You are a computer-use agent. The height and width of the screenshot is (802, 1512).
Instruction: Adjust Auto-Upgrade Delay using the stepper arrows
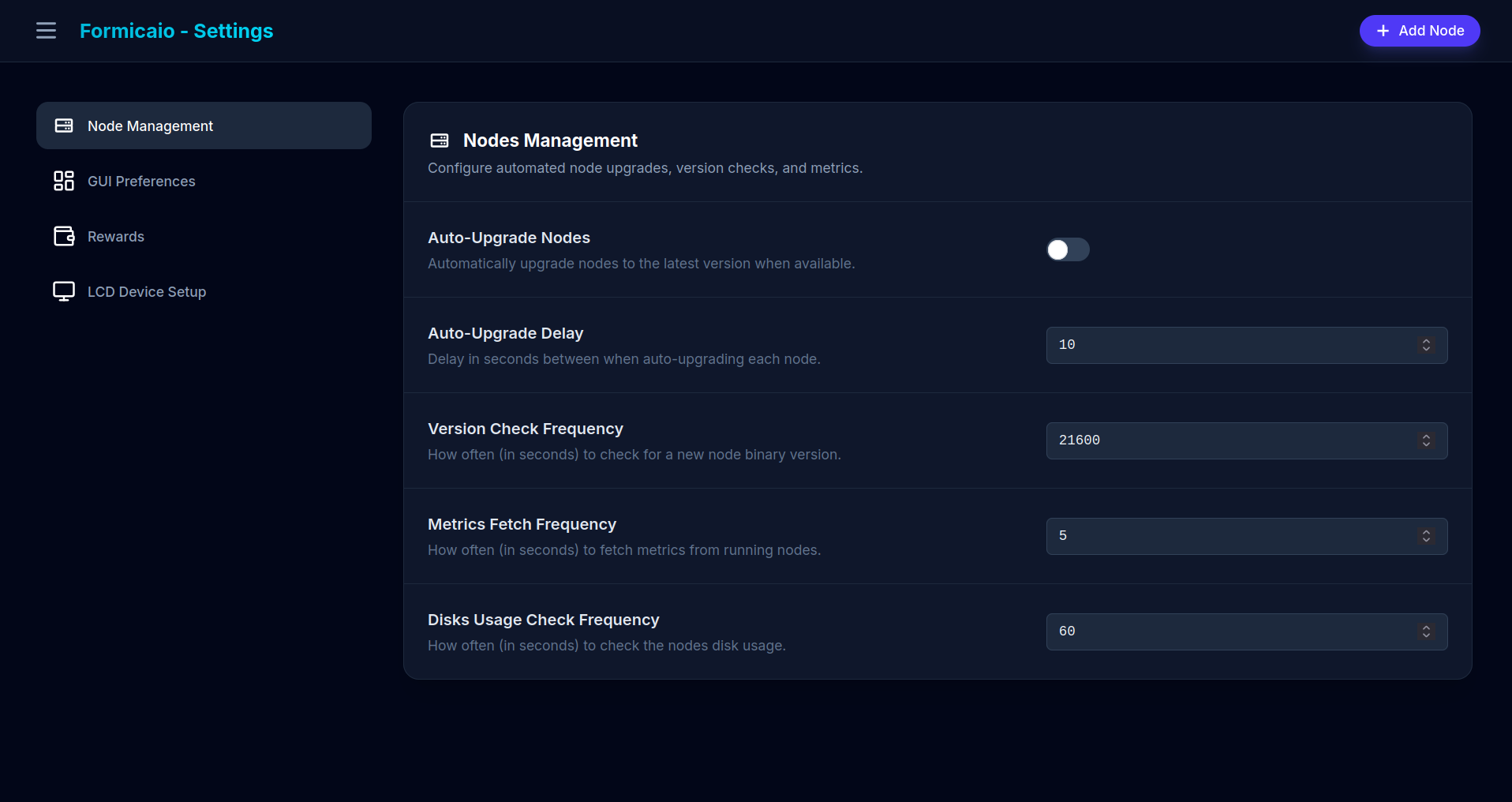tap(1426, 345)
